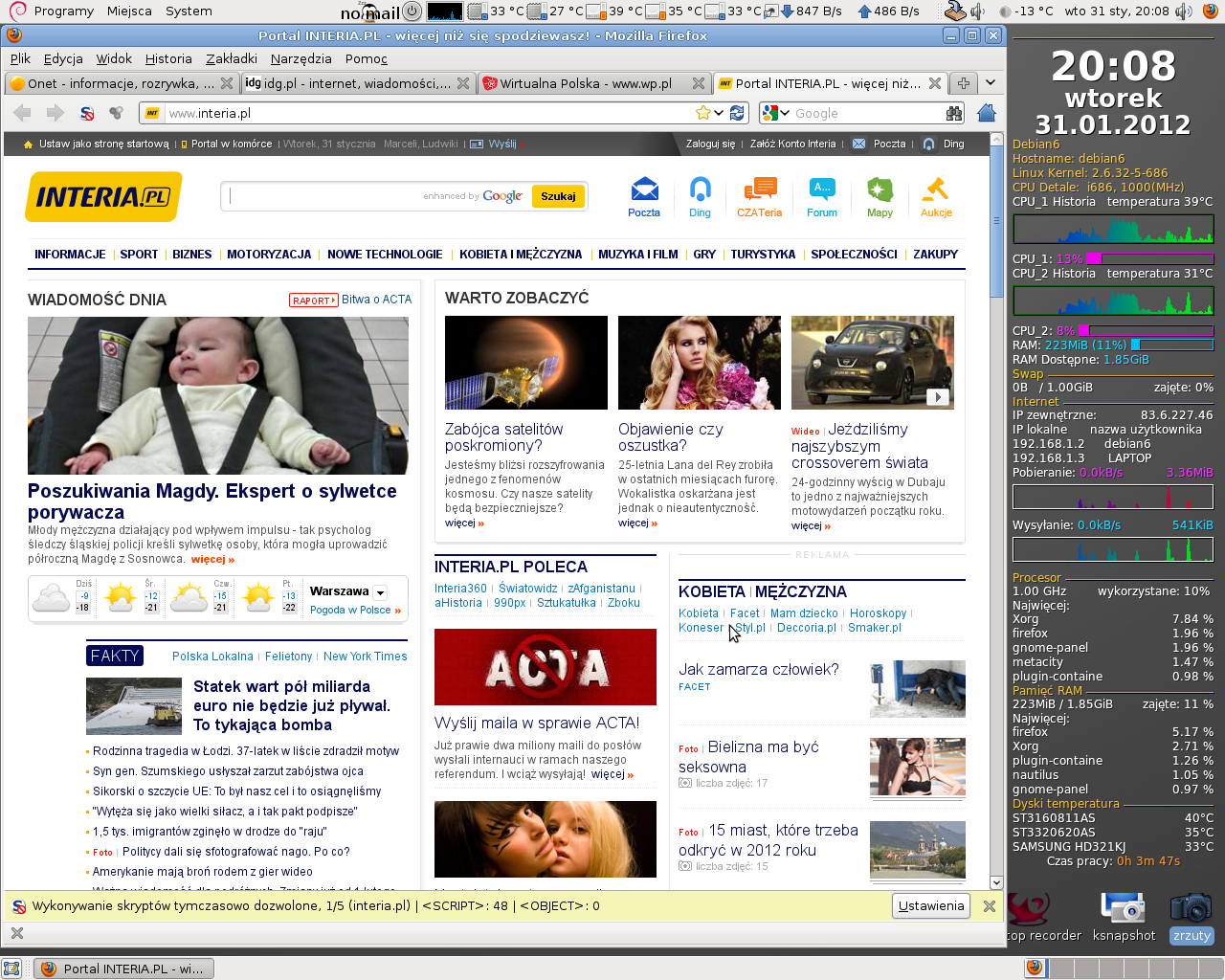Screen dimensions: 1225x980
Task: Open a new tab with plus button
Action: (964, 83)
